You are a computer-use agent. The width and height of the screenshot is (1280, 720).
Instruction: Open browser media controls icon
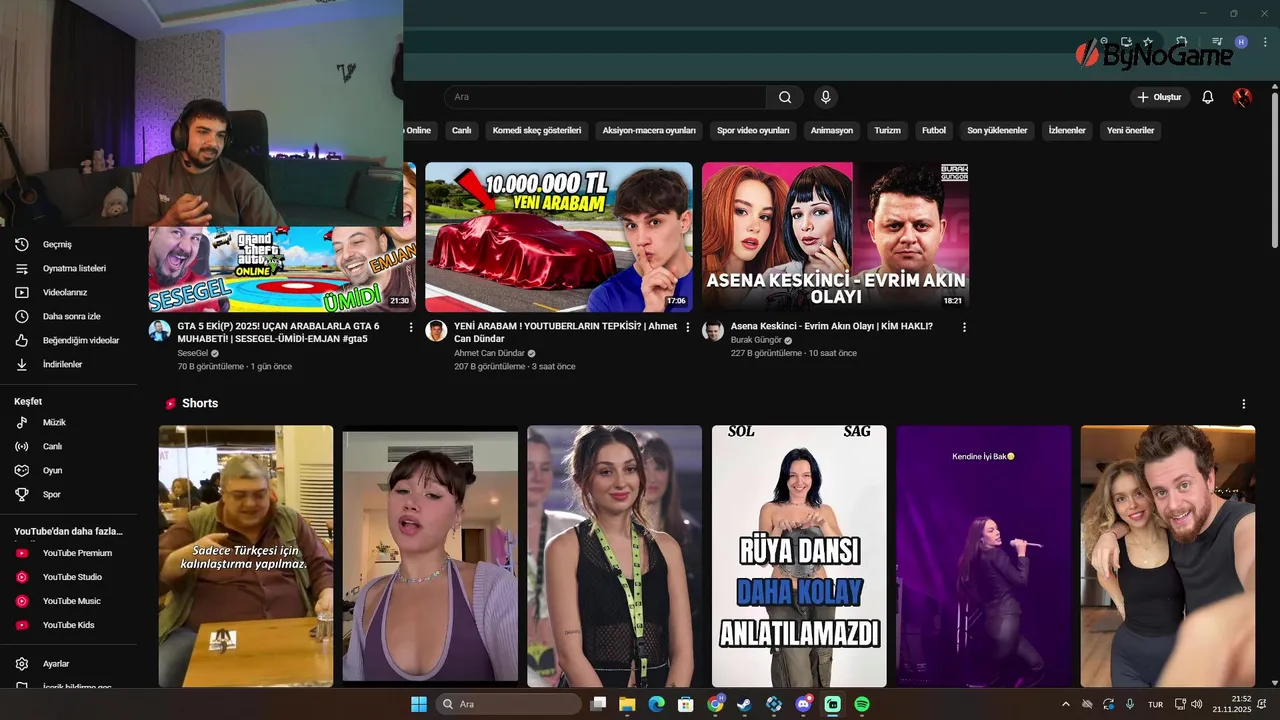click(1217, 42)
